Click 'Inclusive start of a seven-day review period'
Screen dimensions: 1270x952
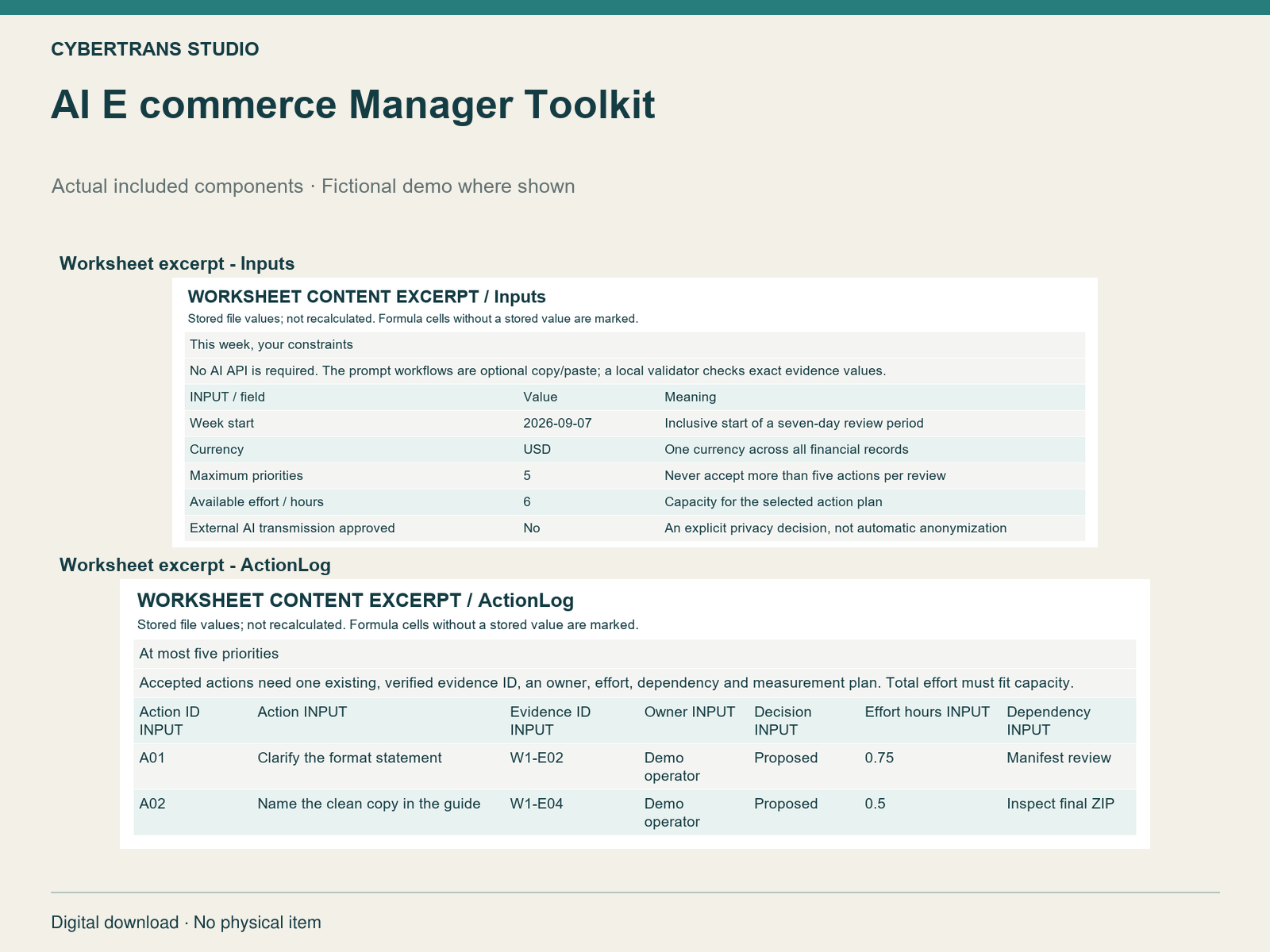coord(794,423)
